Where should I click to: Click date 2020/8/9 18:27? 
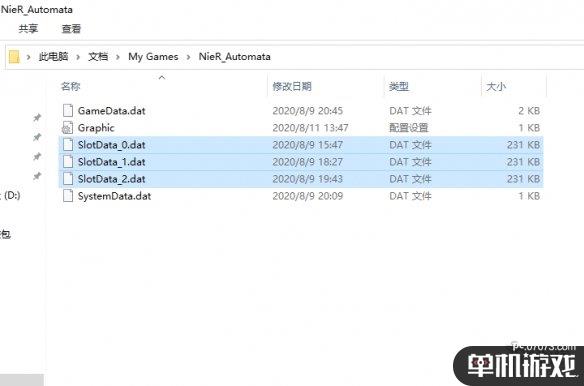coord(308,162)
